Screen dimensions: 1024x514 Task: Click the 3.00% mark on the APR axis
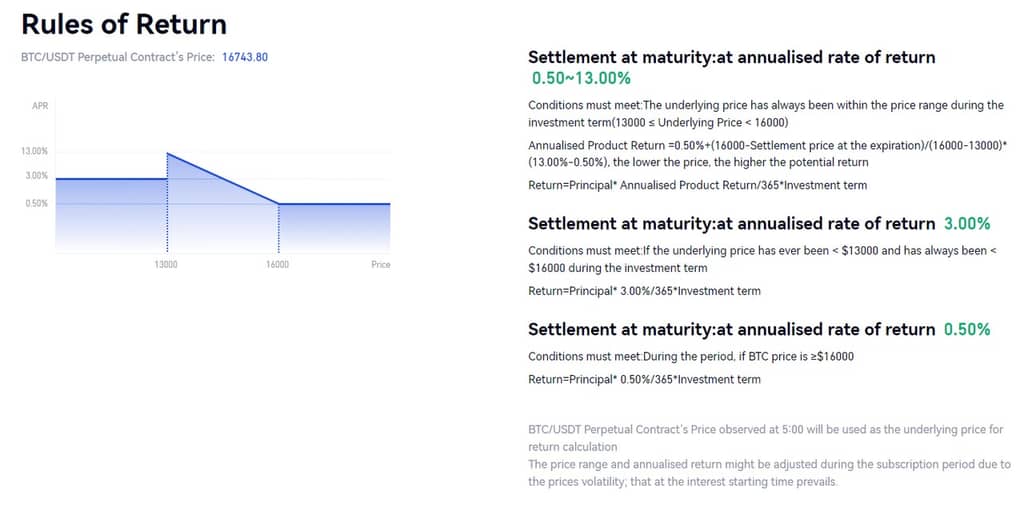pos(37,176)
